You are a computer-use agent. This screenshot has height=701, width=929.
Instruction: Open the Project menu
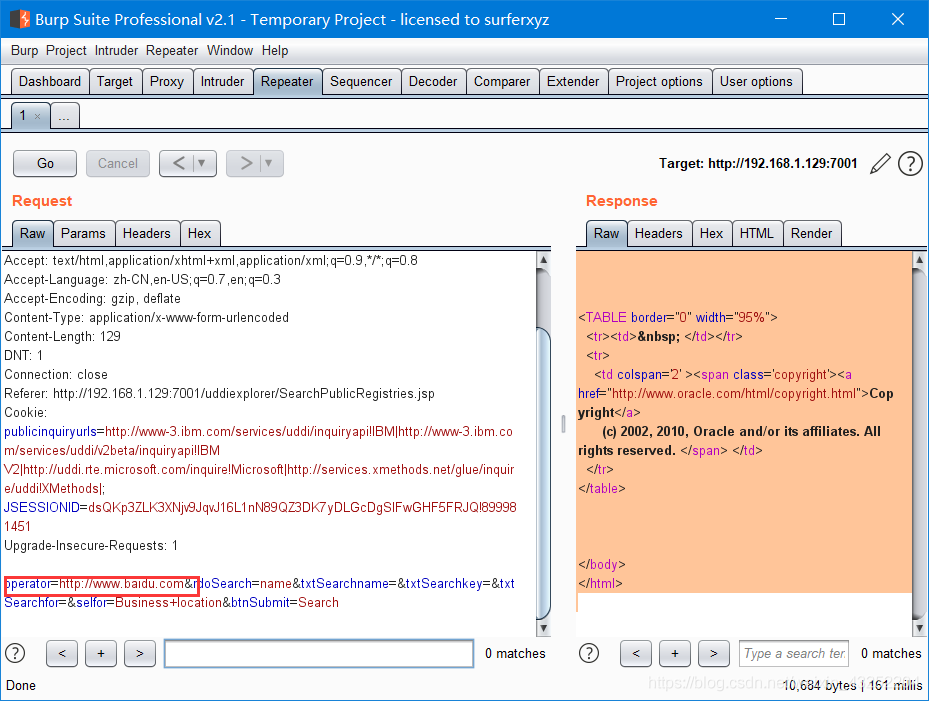point(66,50)
